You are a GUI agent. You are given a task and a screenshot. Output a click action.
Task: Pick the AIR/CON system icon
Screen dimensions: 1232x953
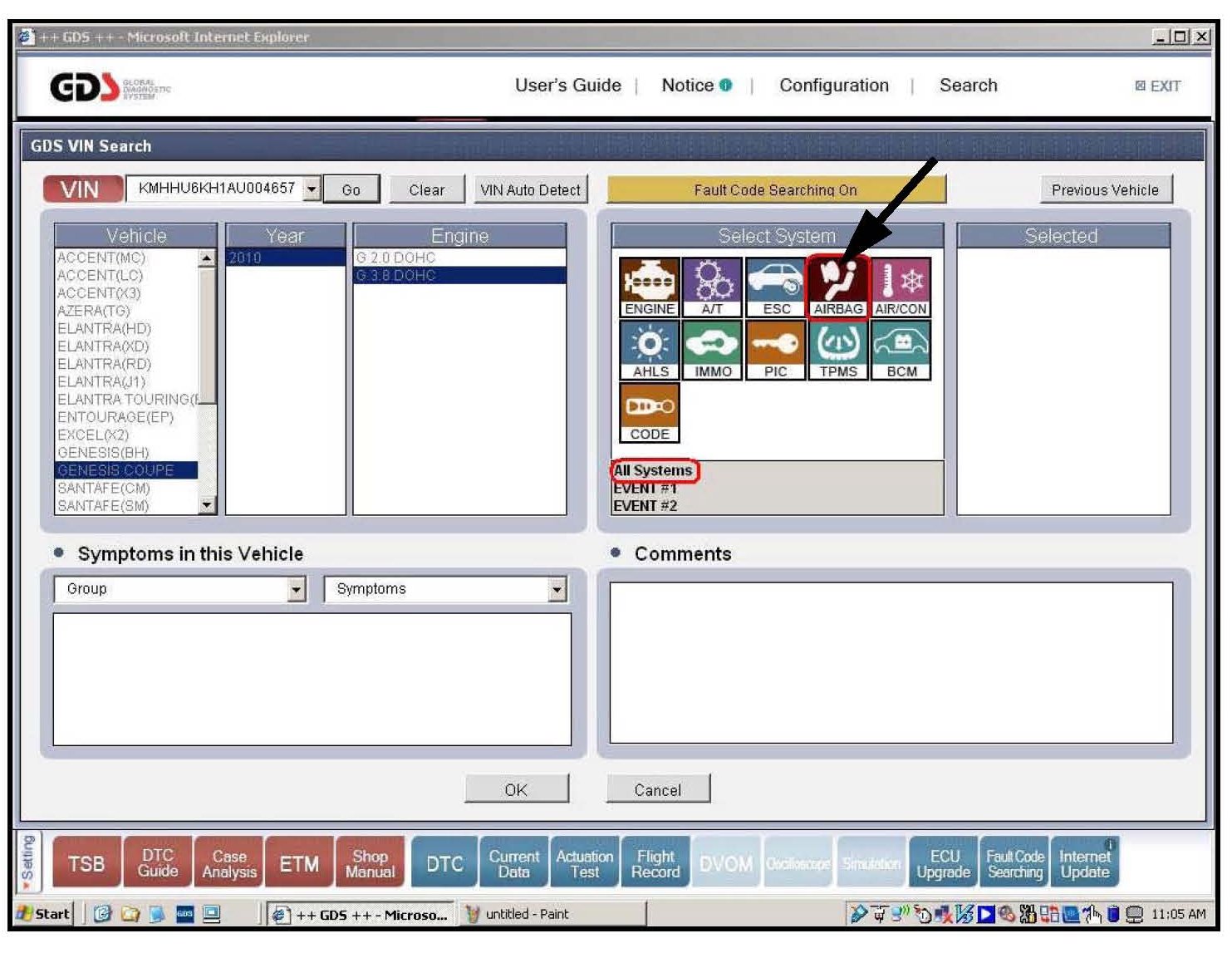901,287
